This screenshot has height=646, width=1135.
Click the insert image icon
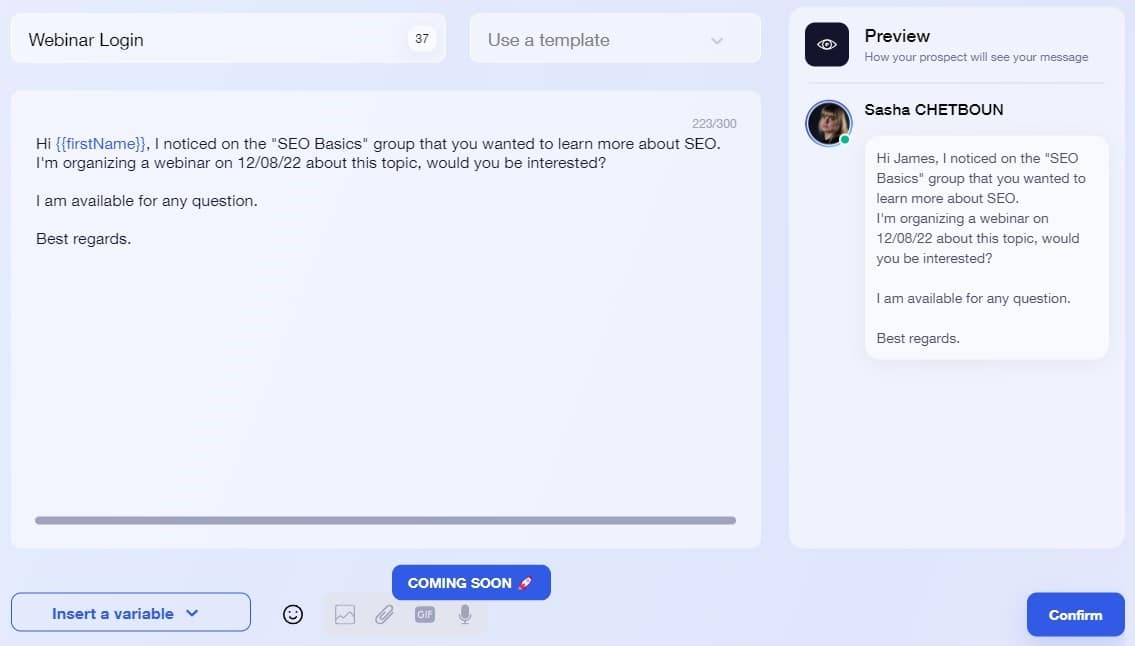pos(345,614)
